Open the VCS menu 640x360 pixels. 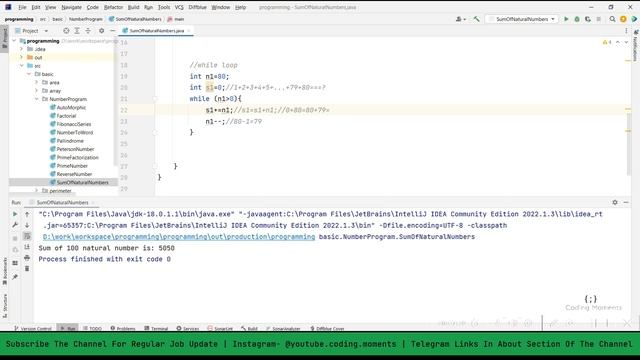coord(179,7)
